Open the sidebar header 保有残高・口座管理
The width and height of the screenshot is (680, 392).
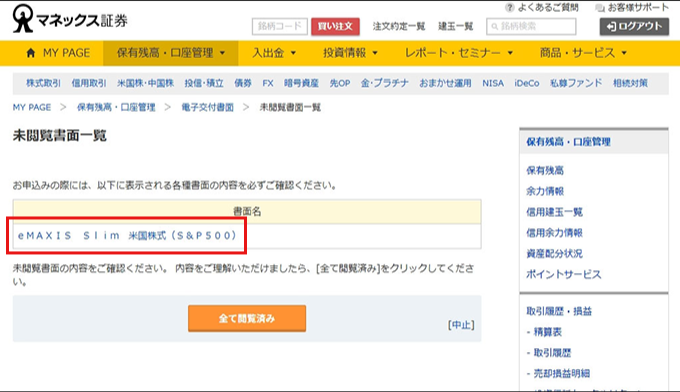568,142
